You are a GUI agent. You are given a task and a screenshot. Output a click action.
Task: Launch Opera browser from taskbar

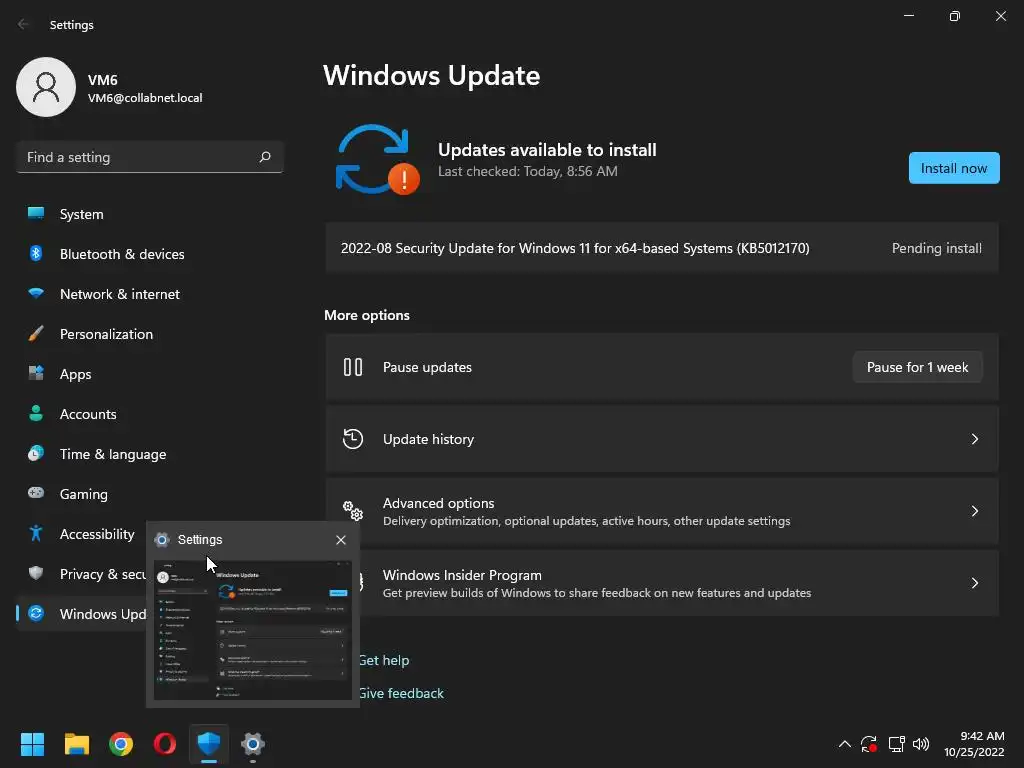[x=165, y=743]
